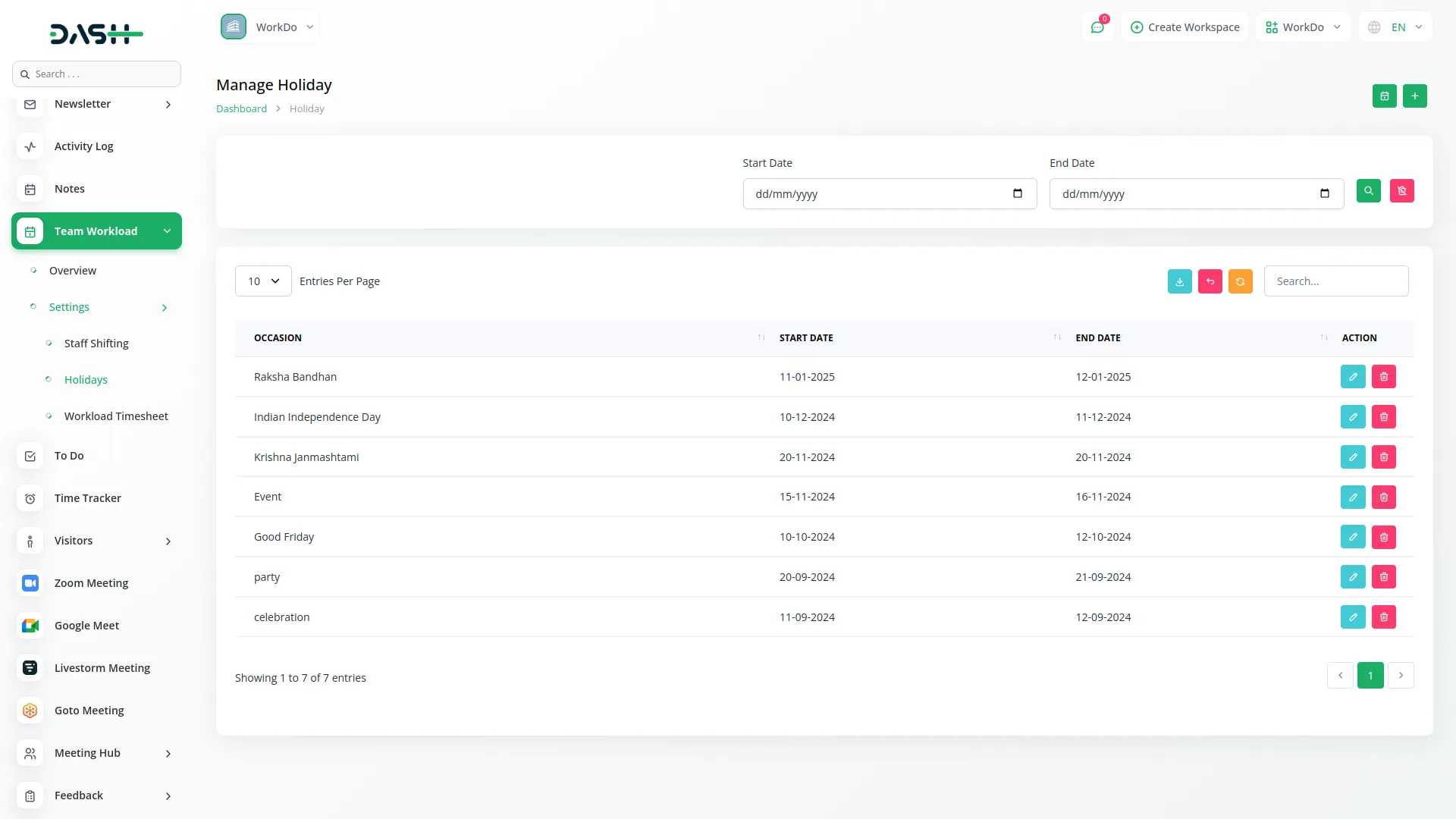This screenshot has width=1456, height=819.
Task: Click the orange refresh icon
Action: click(1240, 281)
